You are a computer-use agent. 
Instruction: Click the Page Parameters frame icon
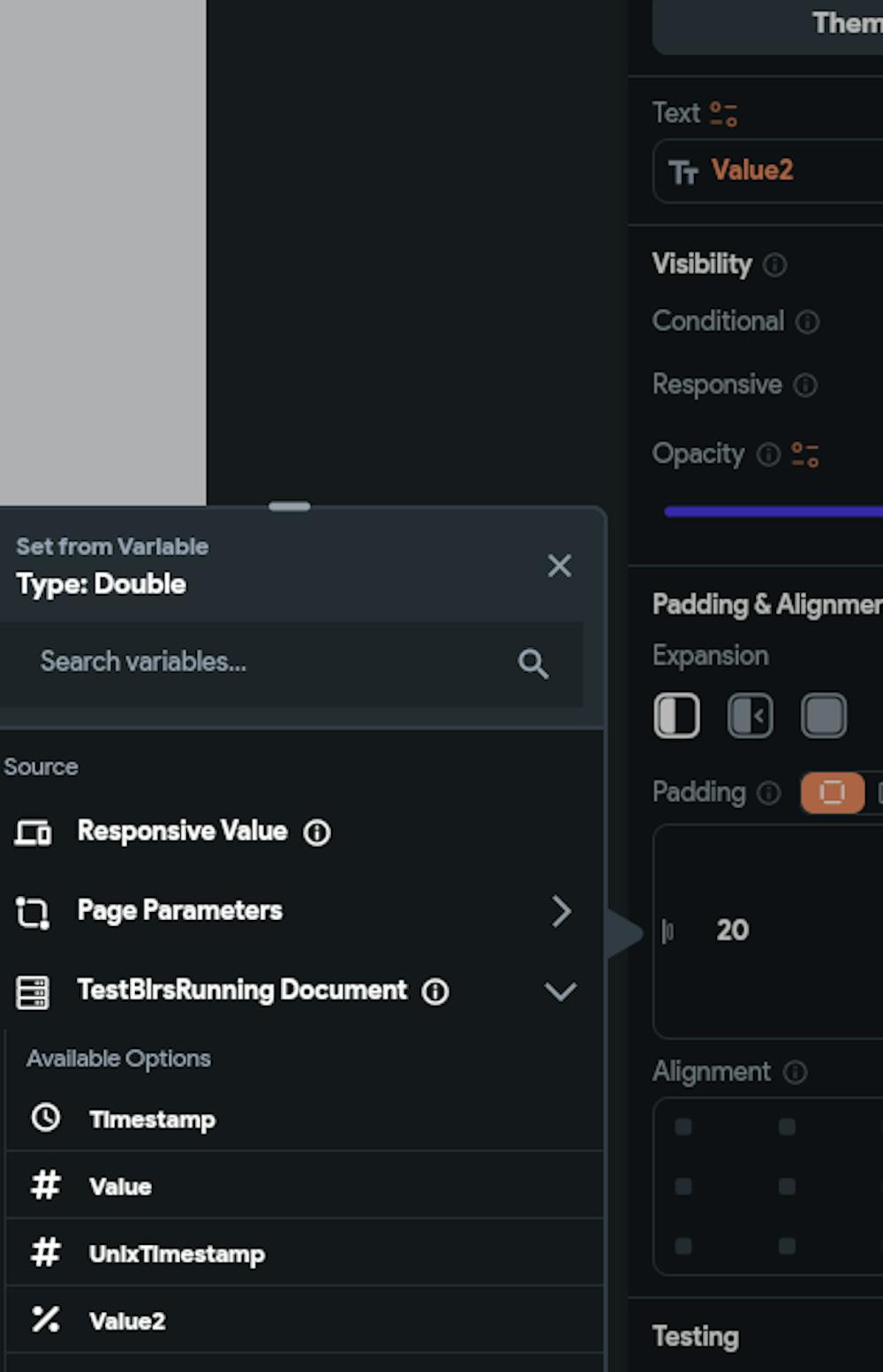[33, 911]
